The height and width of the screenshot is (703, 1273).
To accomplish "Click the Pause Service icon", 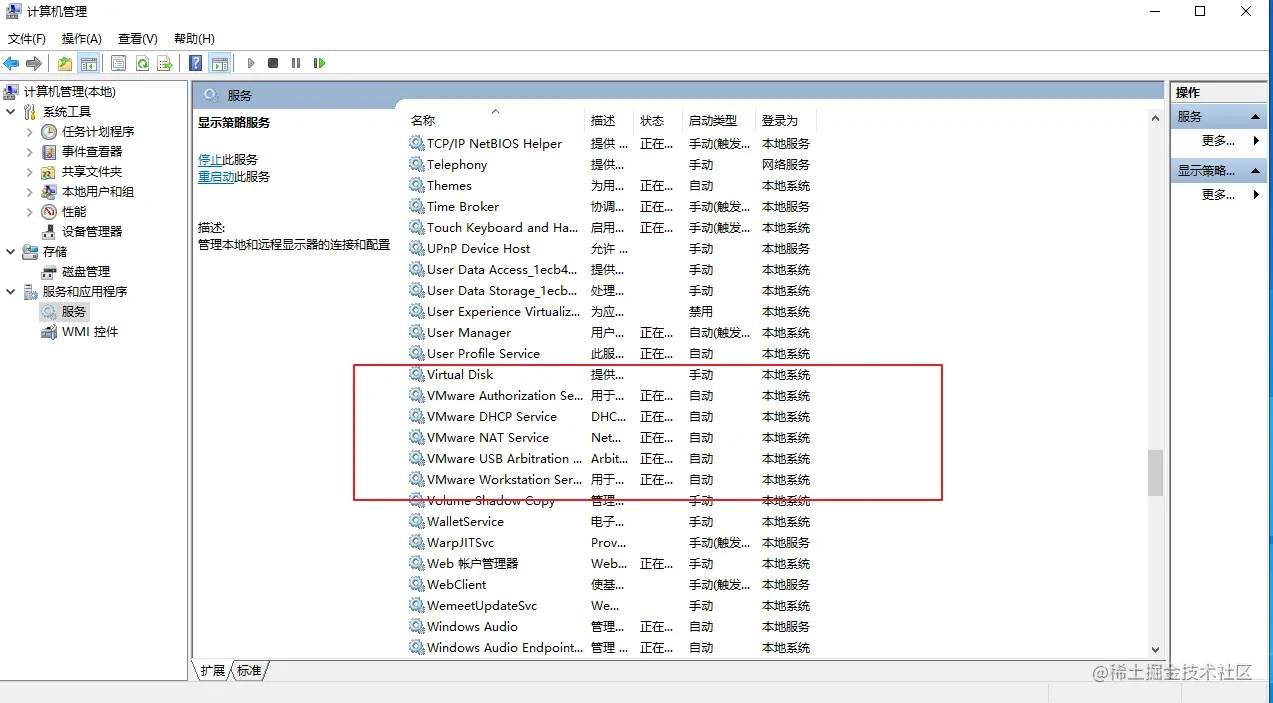I will pos(296,63).
